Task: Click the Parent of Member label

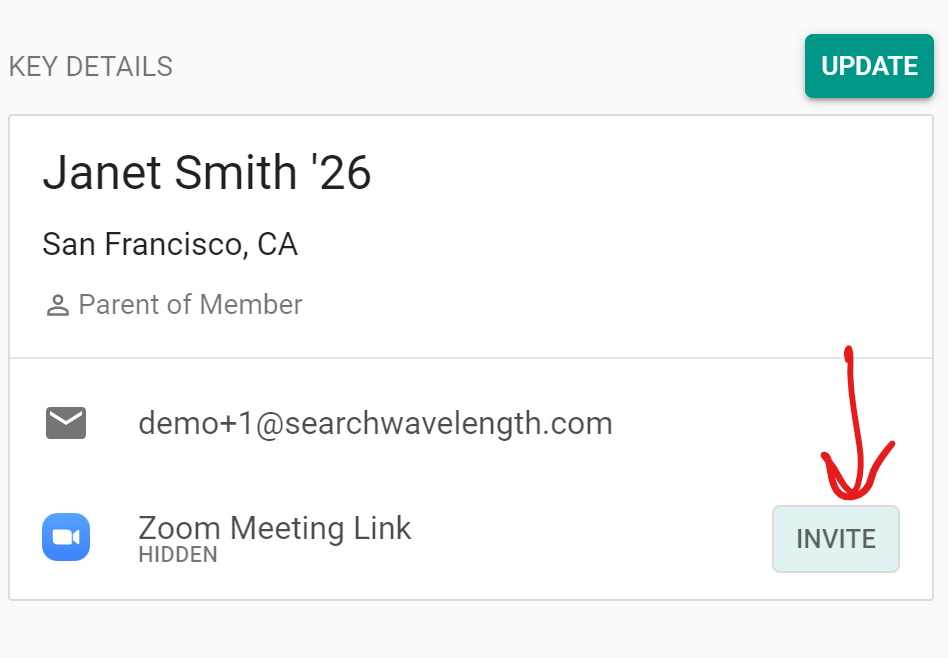Action: [190, 305]
